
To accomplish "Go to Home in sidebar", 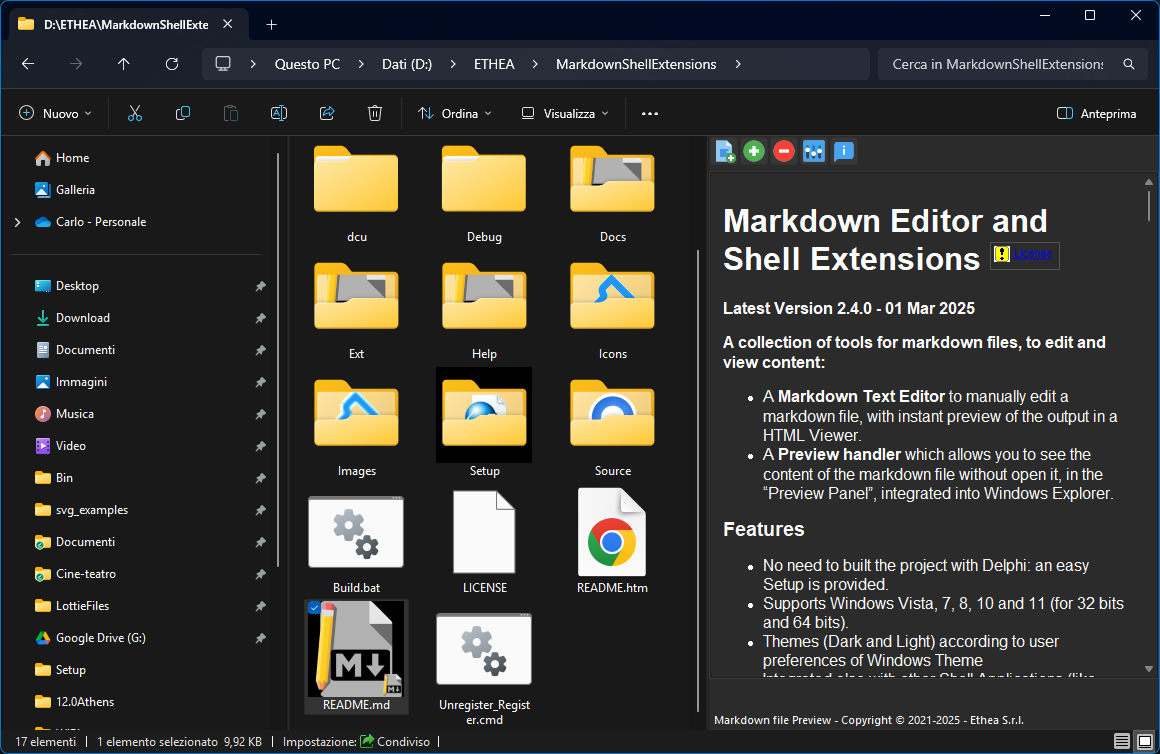I will (72, 158).
